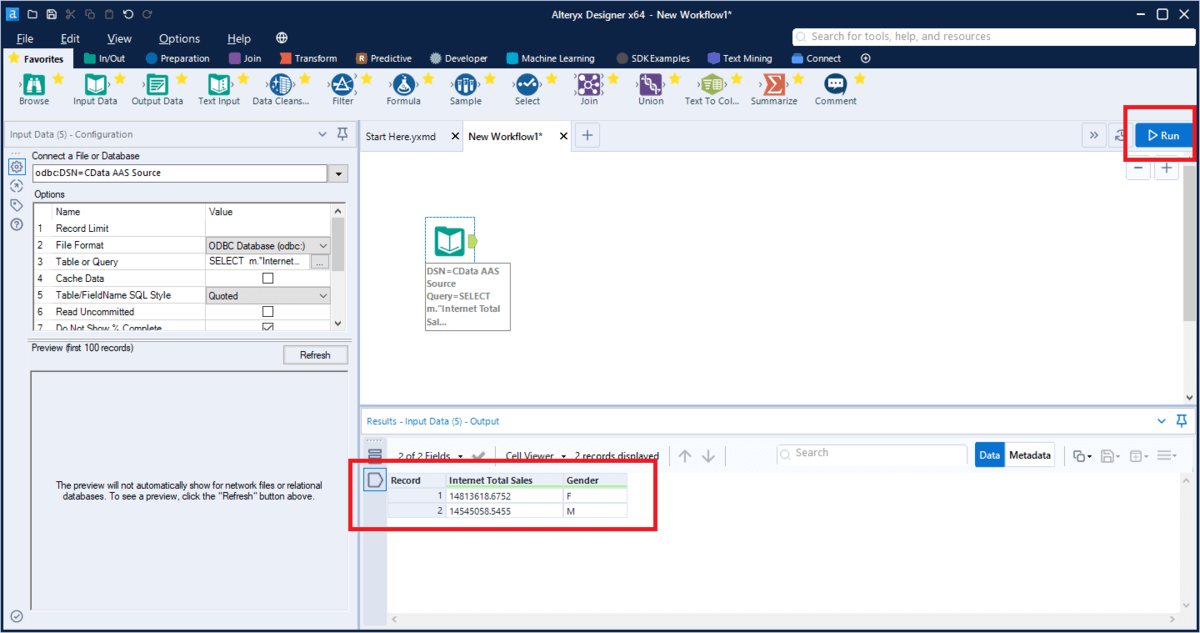The image size is (1200, 633).
Task: Open the File Format dropdown
Action: (322, 245)
